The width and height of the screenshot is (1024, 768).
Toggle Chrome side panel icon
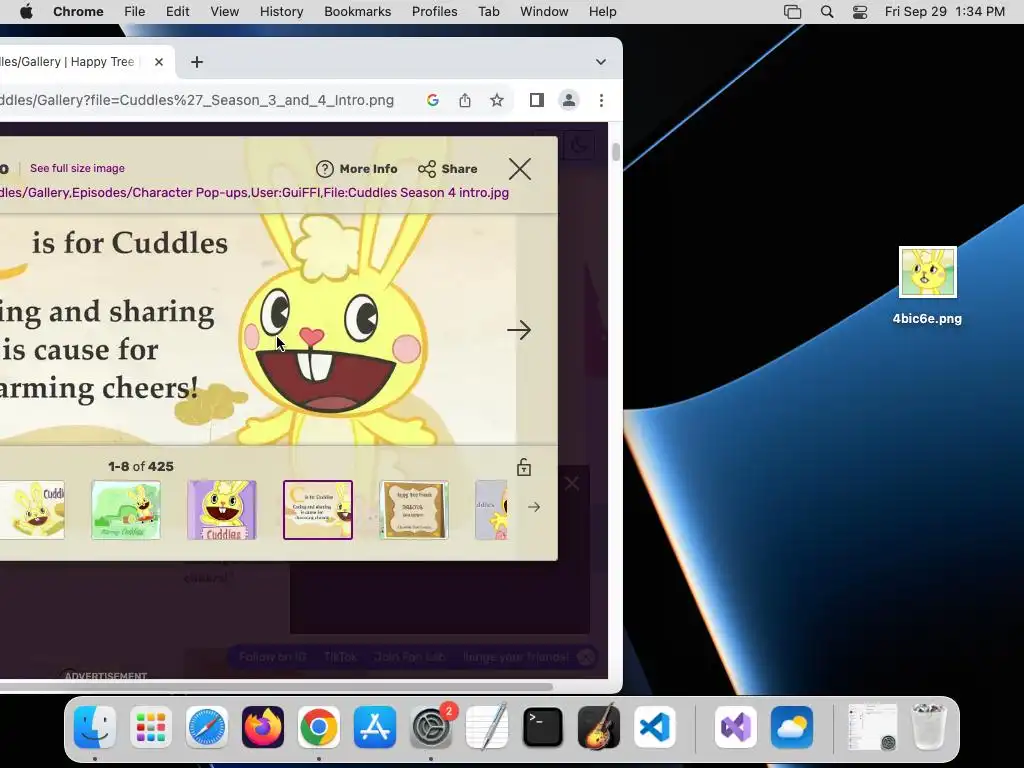point(537,100)
